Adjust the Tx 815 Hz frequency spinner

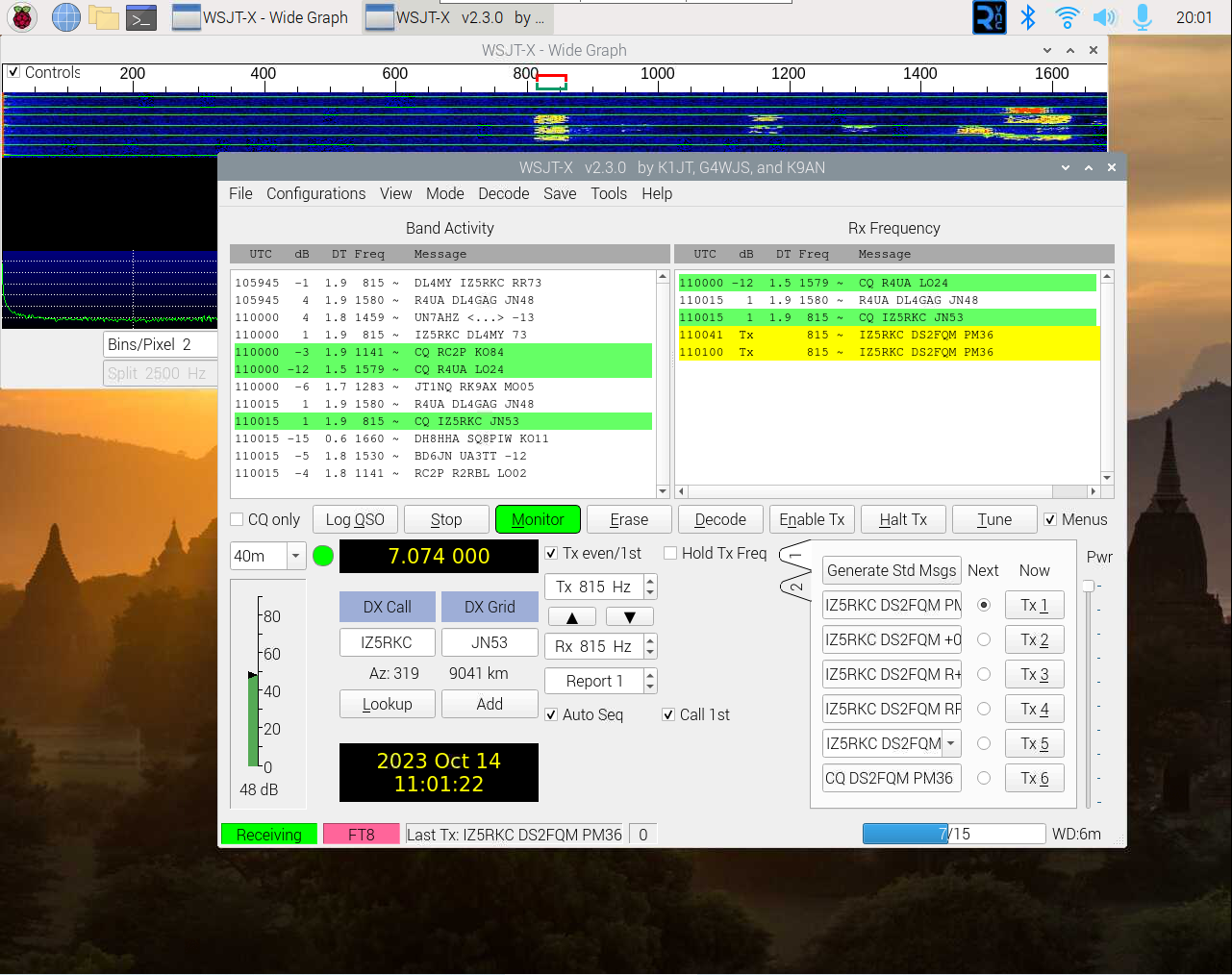pyautogui.click(x=601, y=587)
